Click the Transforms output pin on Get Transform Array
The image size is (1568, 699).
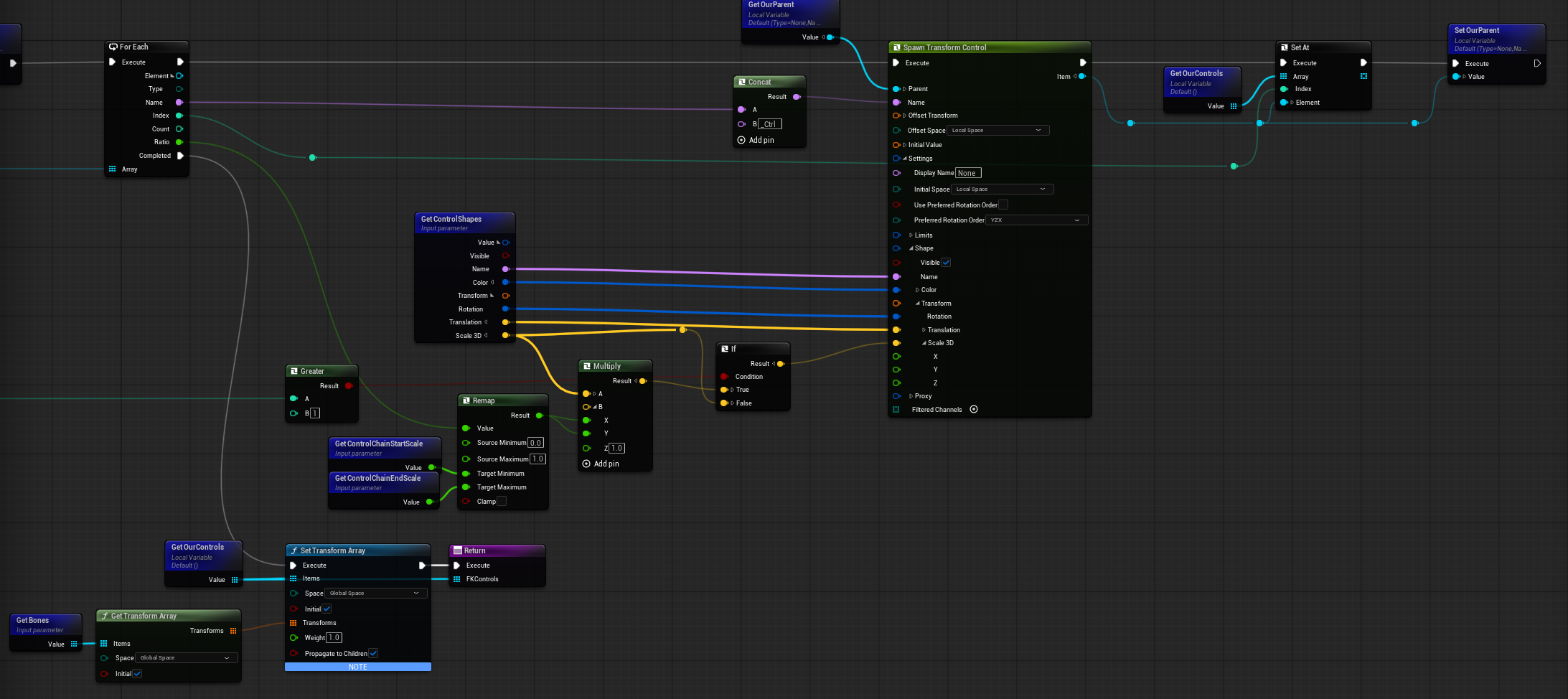coord(233,631)
